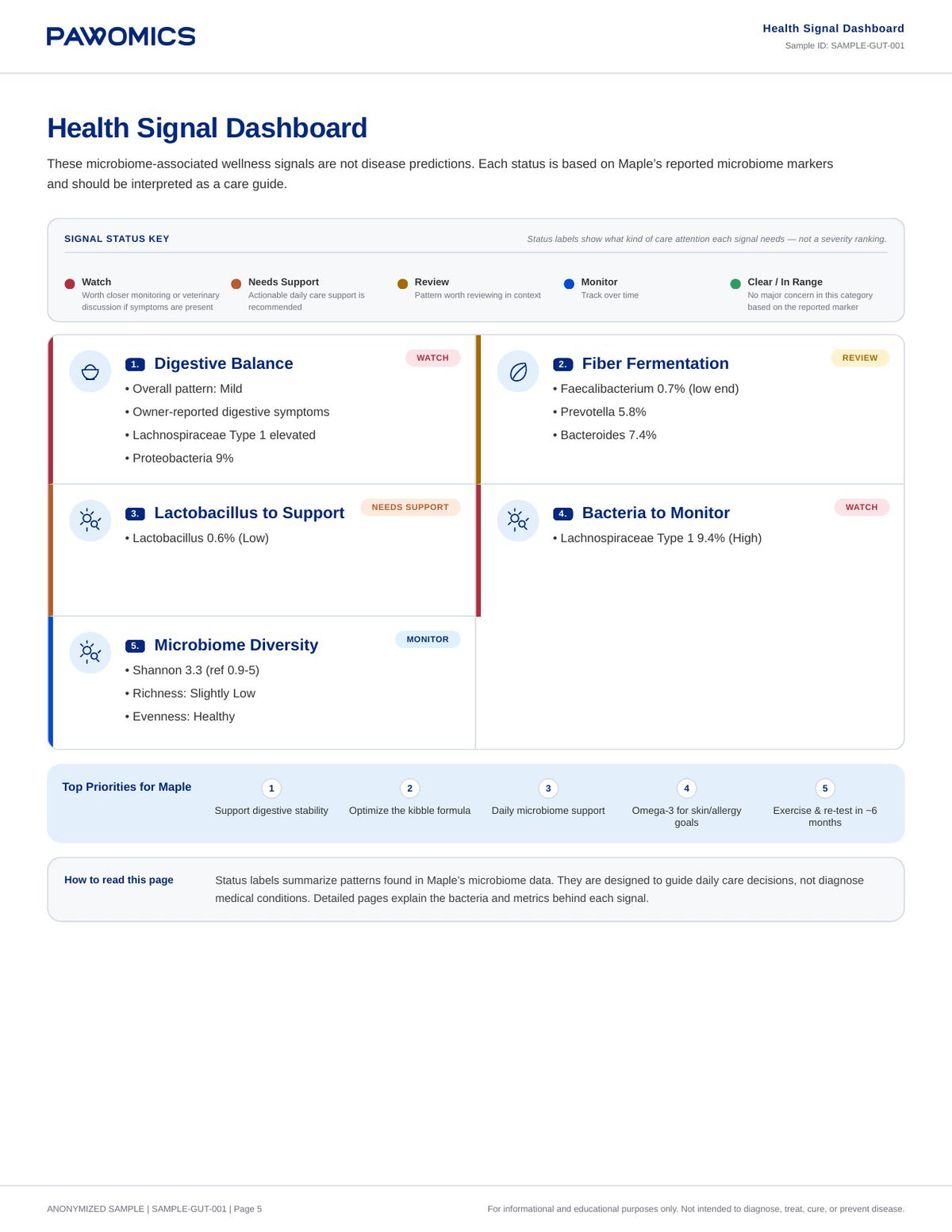Click number badge 5 beside Microbiome Diversity

(x=135, y=646)
